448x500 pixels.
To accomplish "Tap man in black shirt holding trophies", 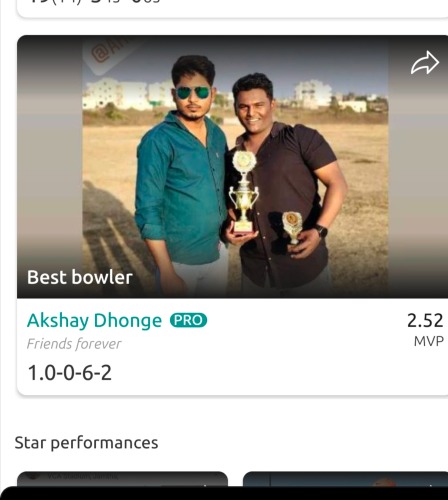I will point(283,183).
